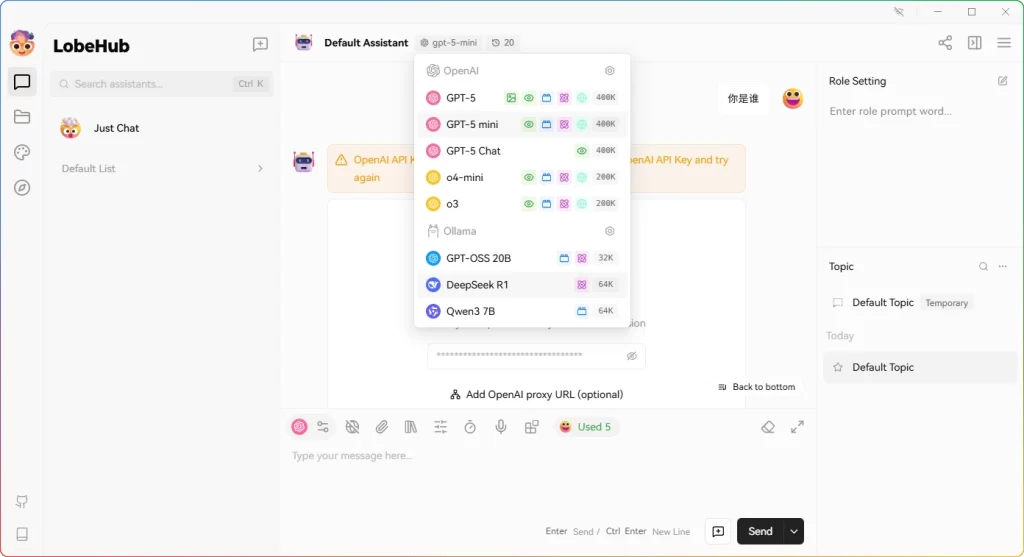Screen dimensions: 1024x557
Task: Create a new assistant with plus icon
Action: [260, 44]
